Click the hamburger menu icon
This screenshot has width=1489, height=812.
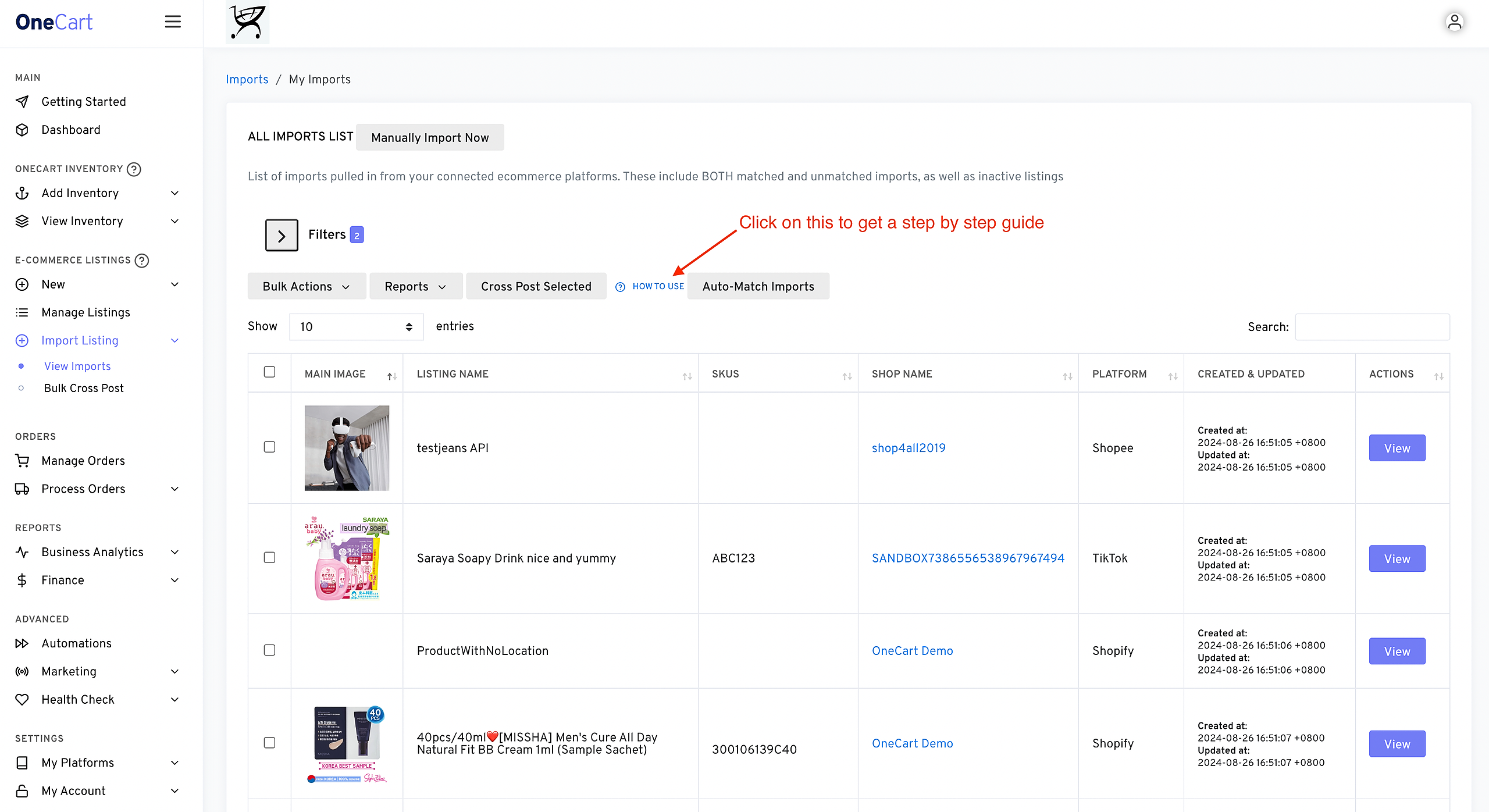(x=173, y=22)
